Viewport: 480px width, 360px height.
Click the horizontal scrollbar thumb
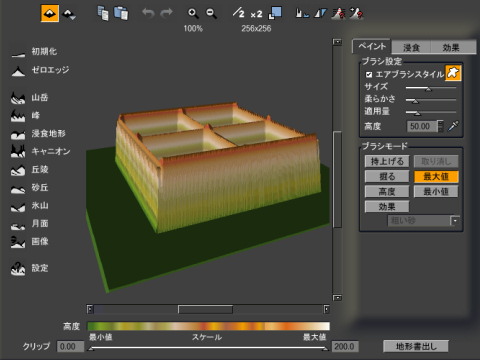click(x=205, y=309)
